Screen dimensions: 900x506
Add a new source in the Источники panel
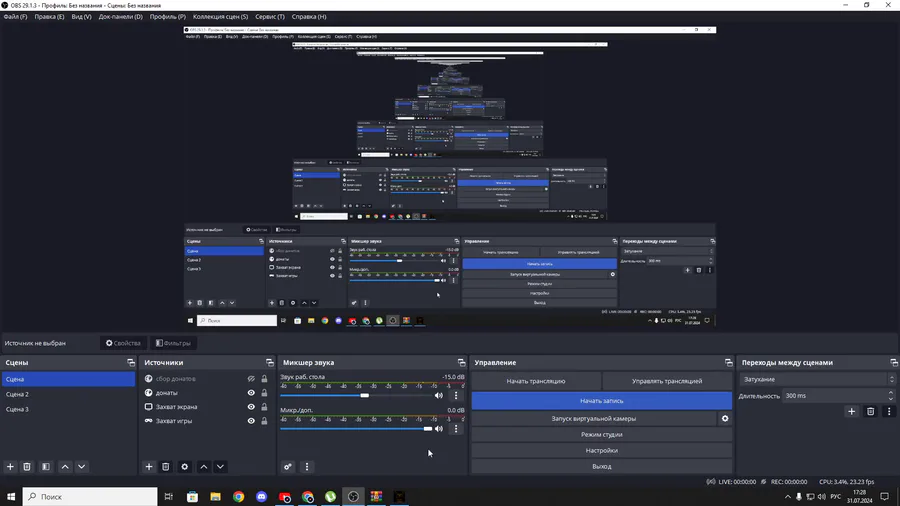(149, 467)
